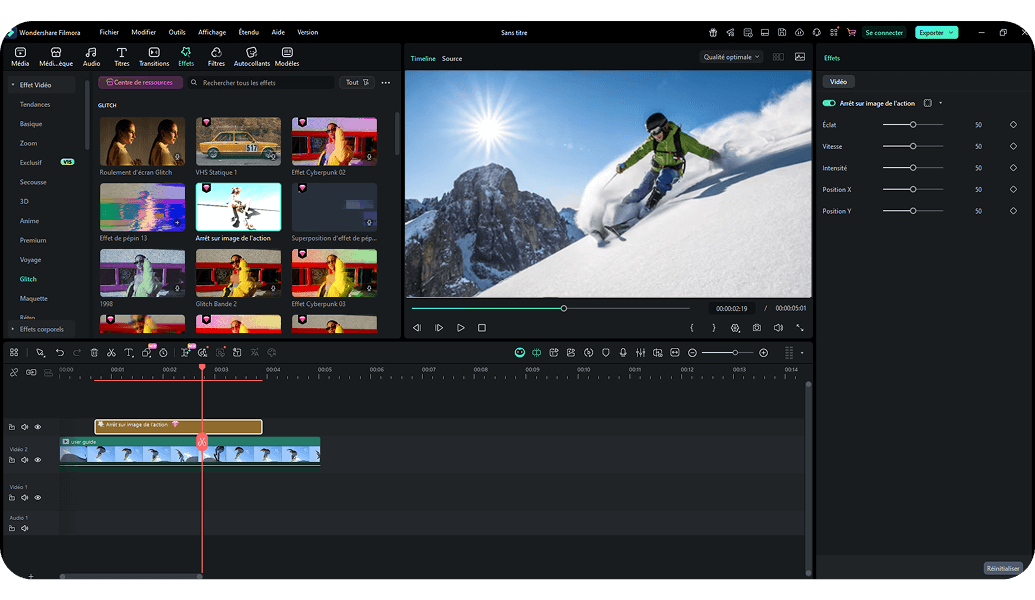Click the undo arrow in timeline toolbar
Screen dimensions: 1035x600
(59, 353)
